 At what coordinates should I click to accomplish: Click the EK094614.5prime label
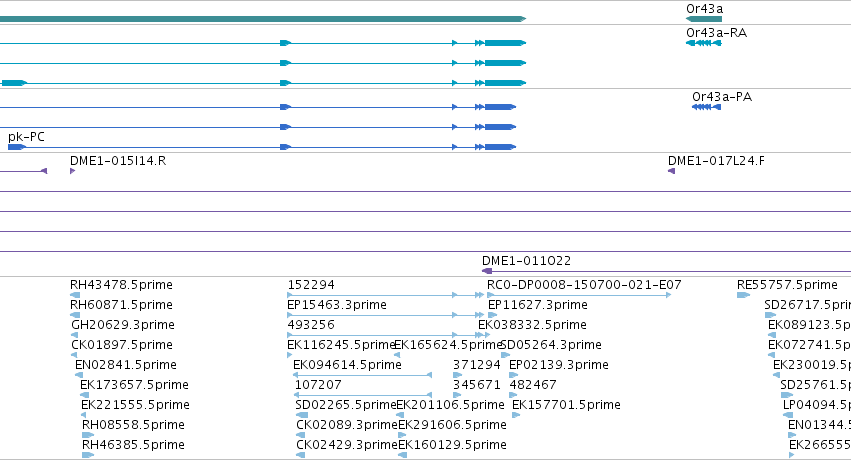click(347, 365)
